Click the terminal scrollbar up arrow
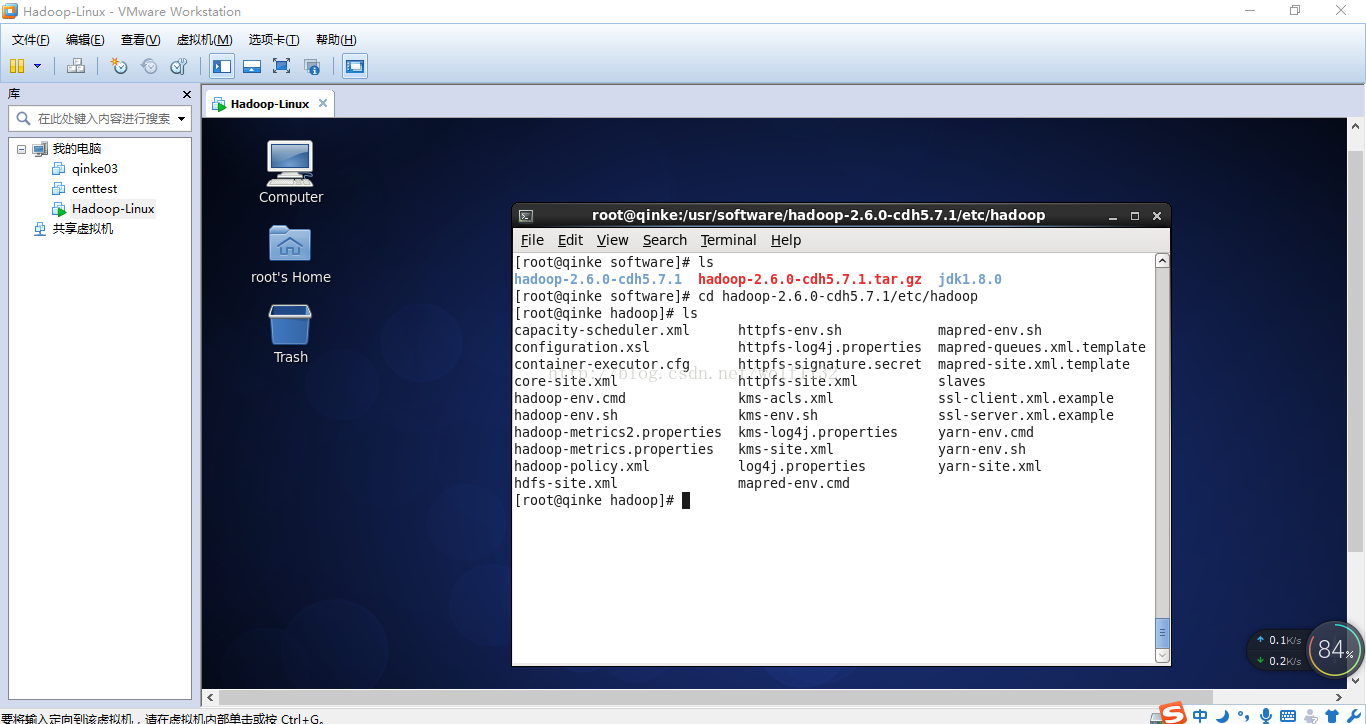 (x=1162, y=261)
